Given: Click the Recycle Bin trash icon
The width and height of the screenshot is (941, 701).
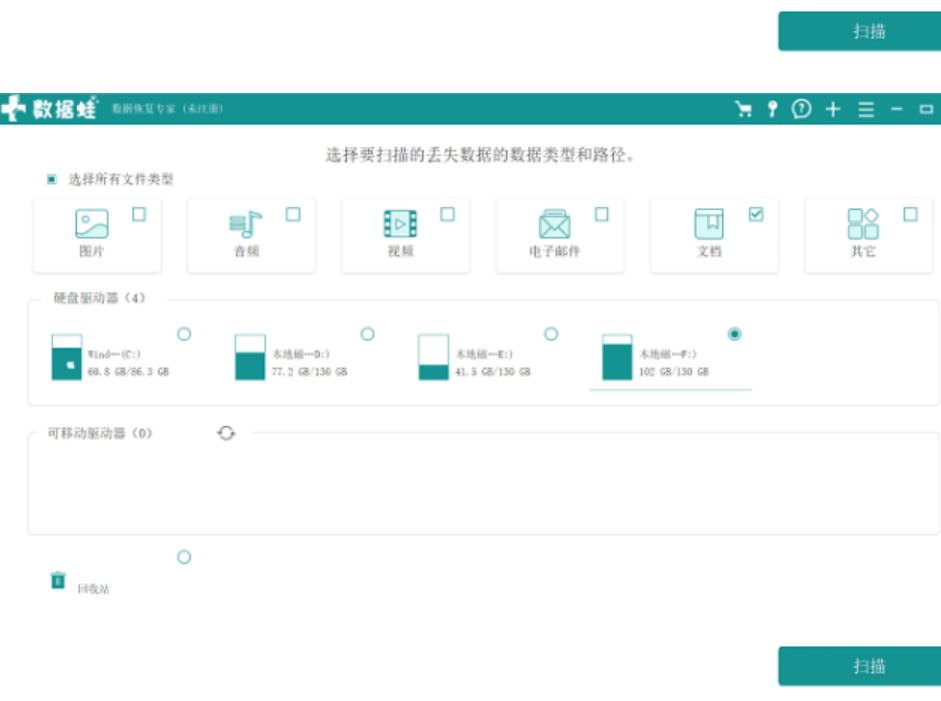Looking at the screenshot, I should pos(58,580).
